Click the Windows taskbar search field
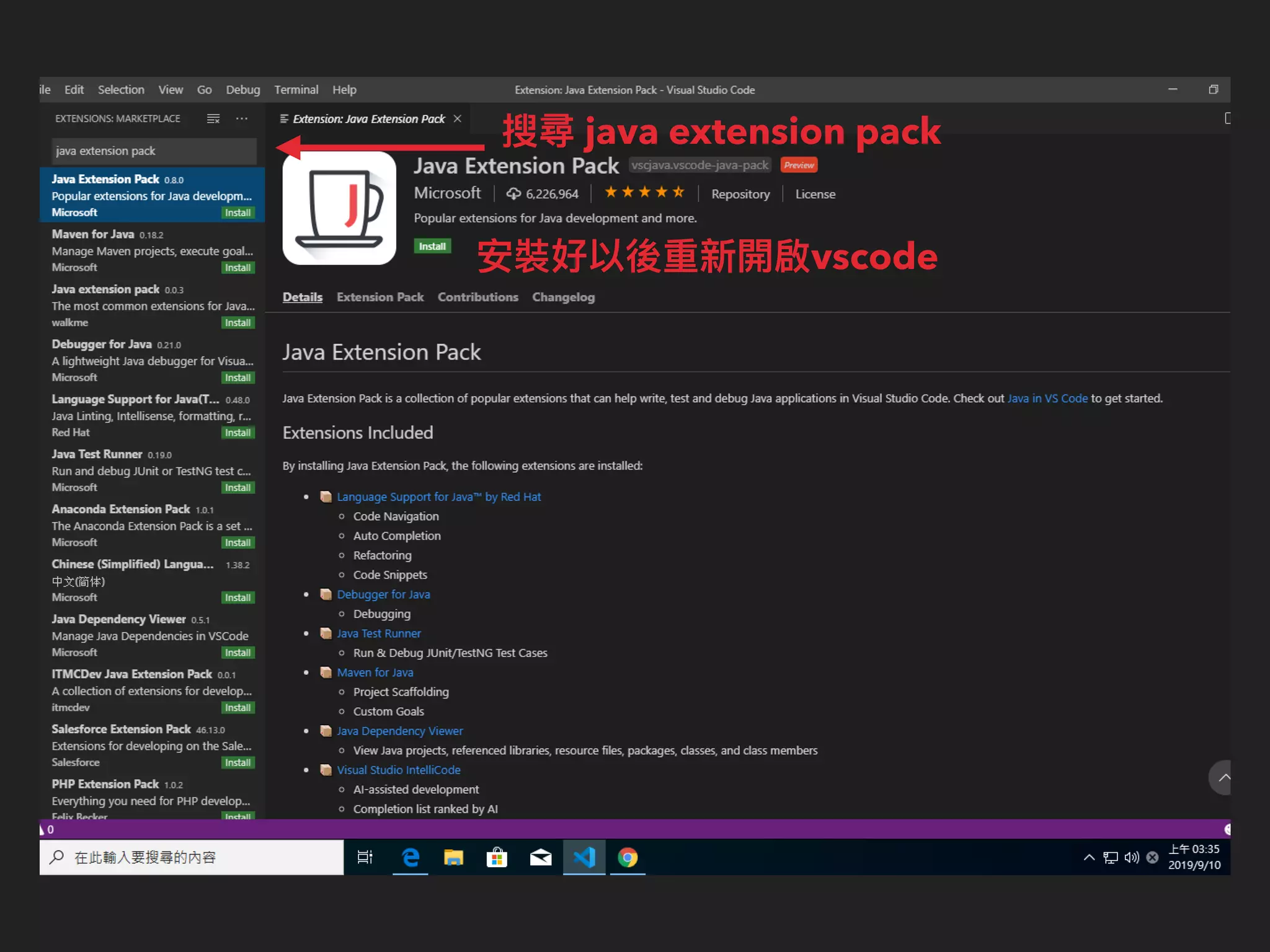This screenshot has width=1270, height=952. (x=192, y=857)
